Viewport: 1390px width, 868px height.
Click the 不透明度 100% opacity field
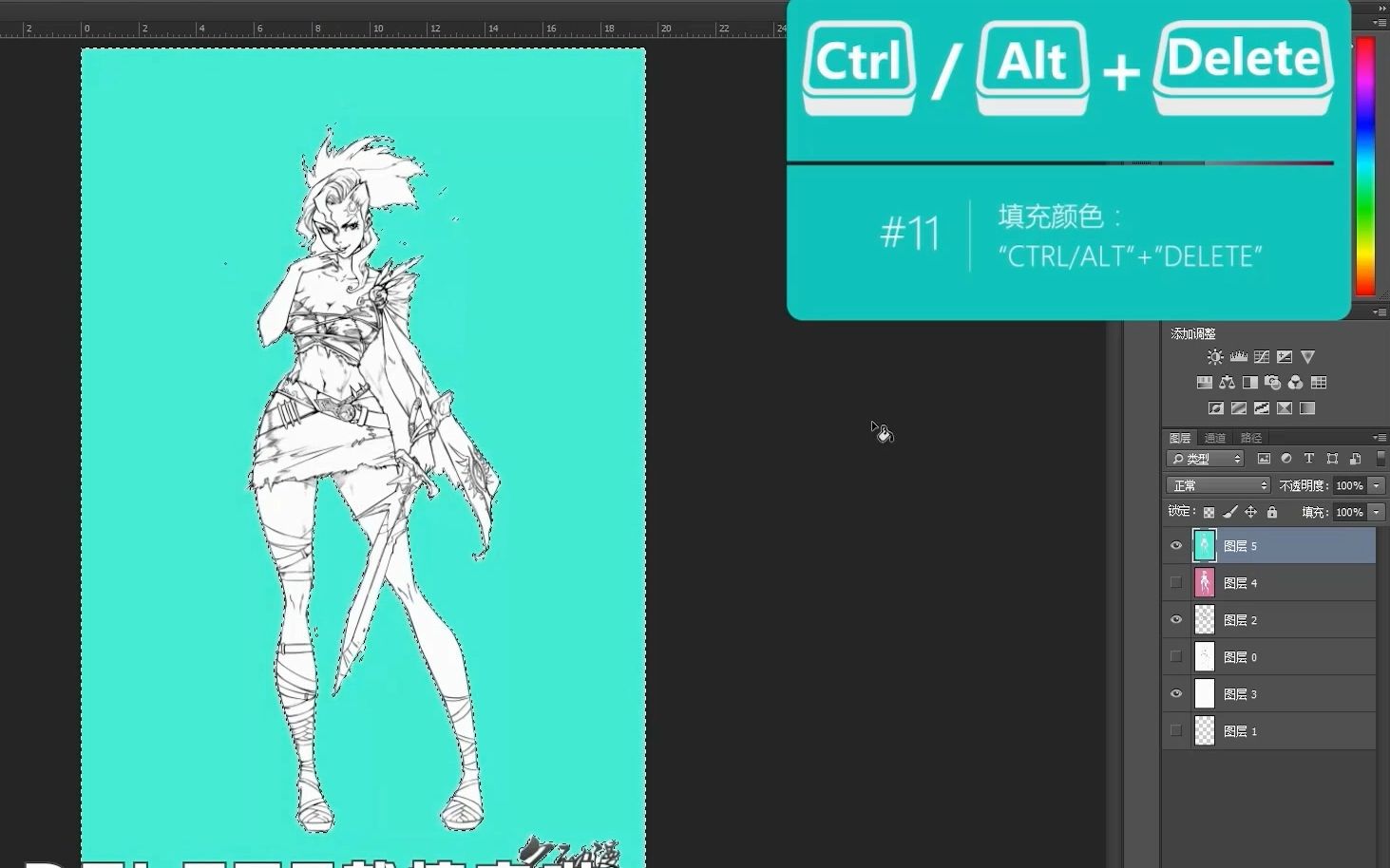pyautogui.click(x=1349, y=485)
